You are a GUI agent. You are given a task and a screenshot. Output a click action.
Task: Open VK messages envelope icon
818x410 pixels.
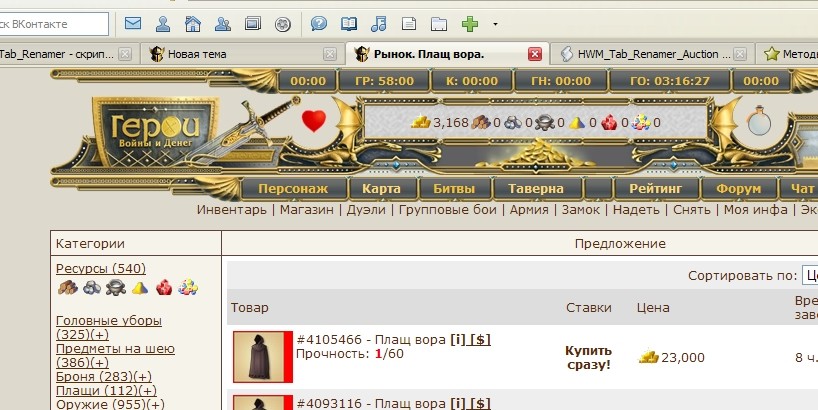[x=133, y=24]
